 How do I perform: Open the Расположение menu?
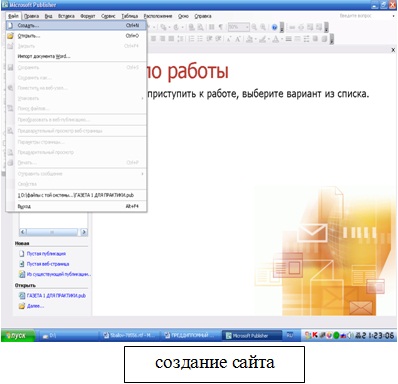tap(158, 16)
